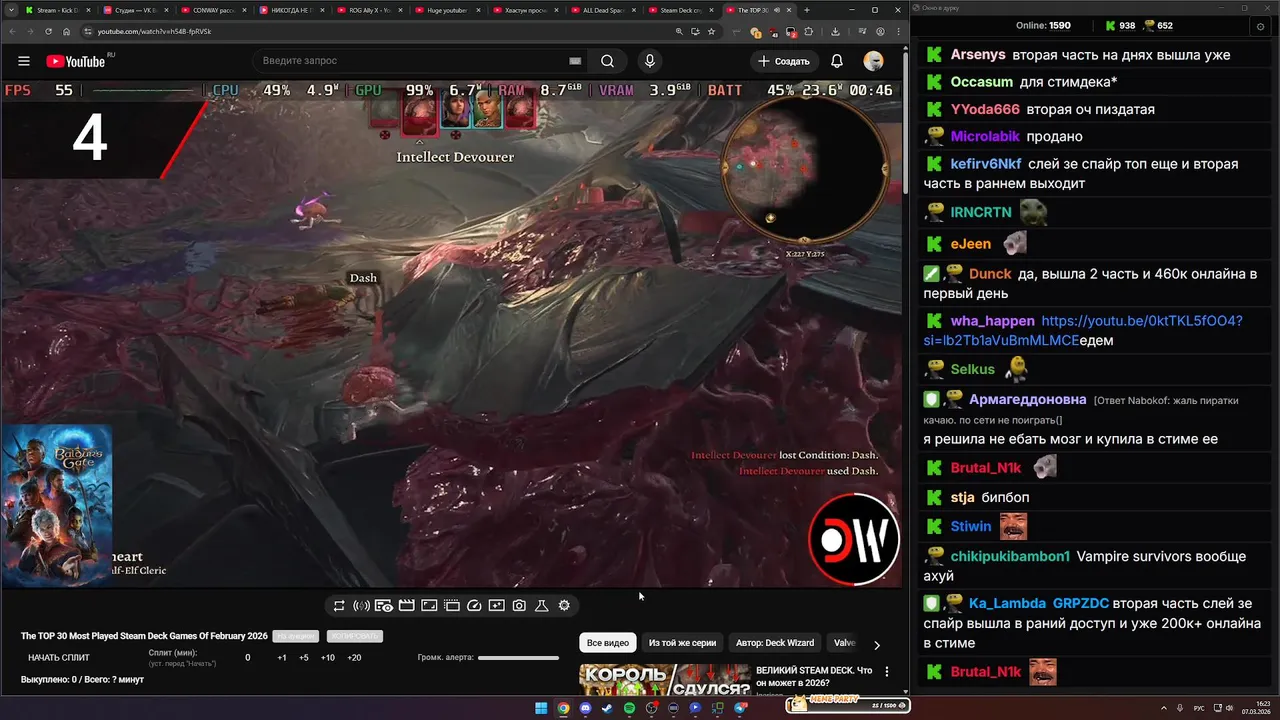Click the Chrome icon in the taskbar
Screen dimensions: 1280x720
tap(563, 708)
